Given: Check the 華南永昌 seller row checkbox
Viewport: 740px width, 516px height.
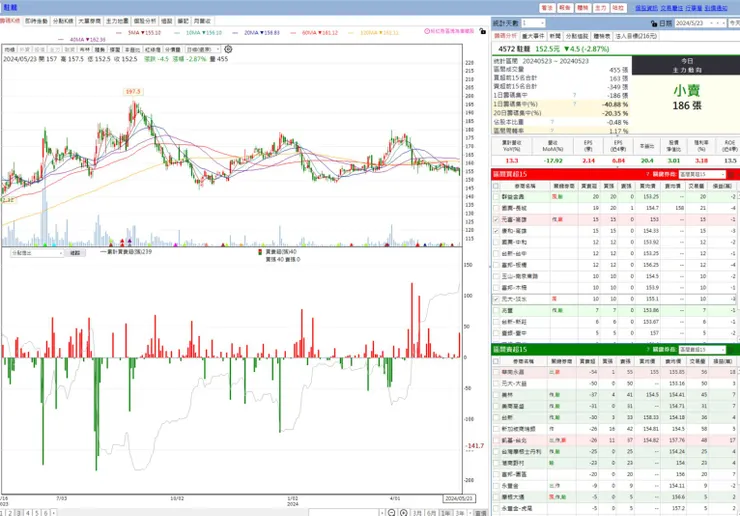Looking at the screenshot, I should [x=496, y=372].
